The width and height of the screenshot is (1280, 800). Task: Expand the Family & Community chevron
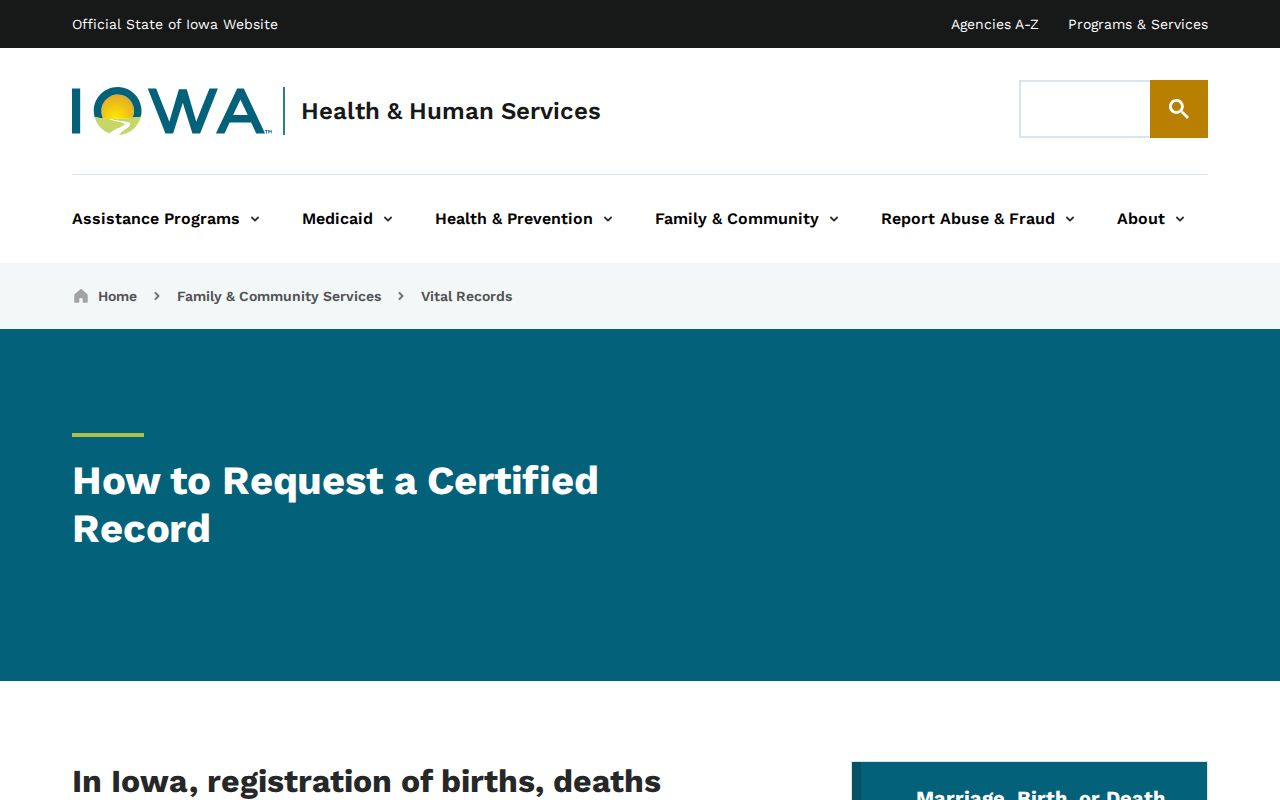tap(834, 219)
